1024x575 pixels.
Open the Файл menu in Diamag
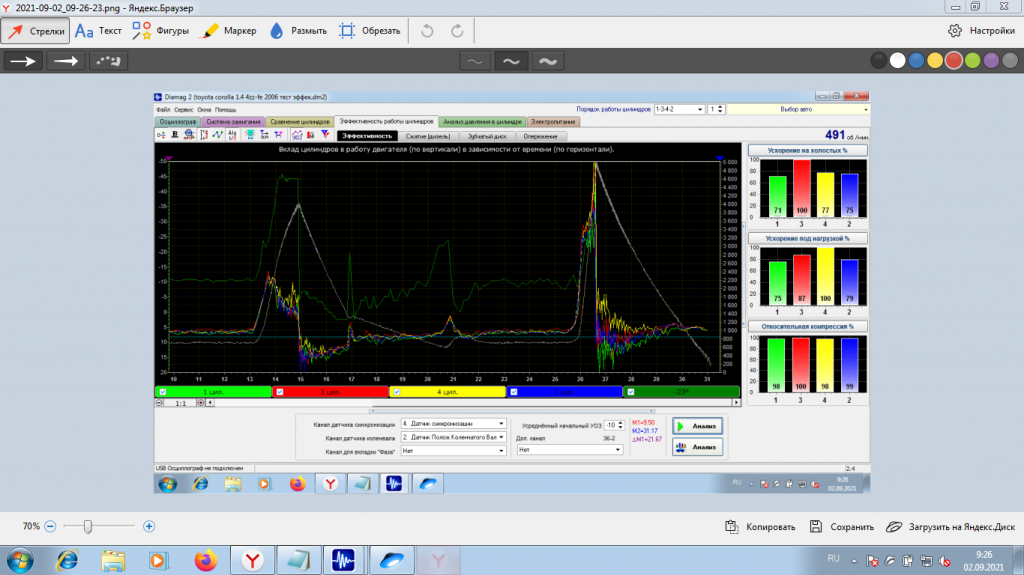163,110
